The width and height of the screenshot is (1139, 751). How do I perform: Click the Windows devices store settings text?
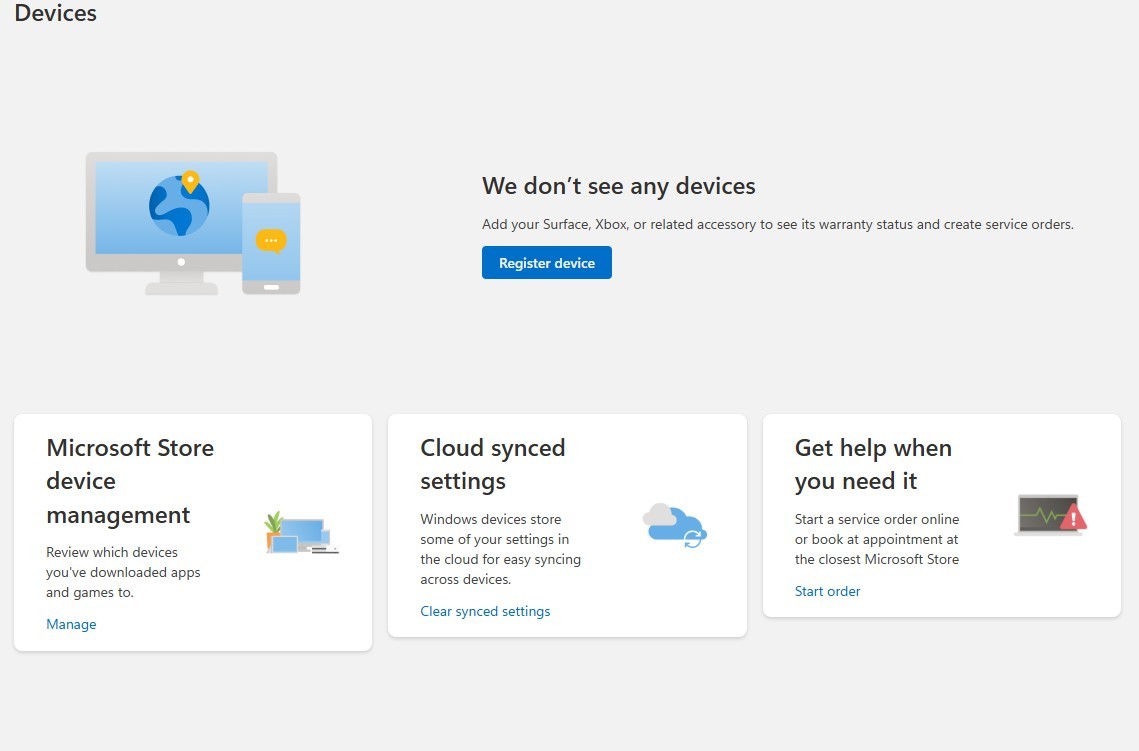coord(500,549)
